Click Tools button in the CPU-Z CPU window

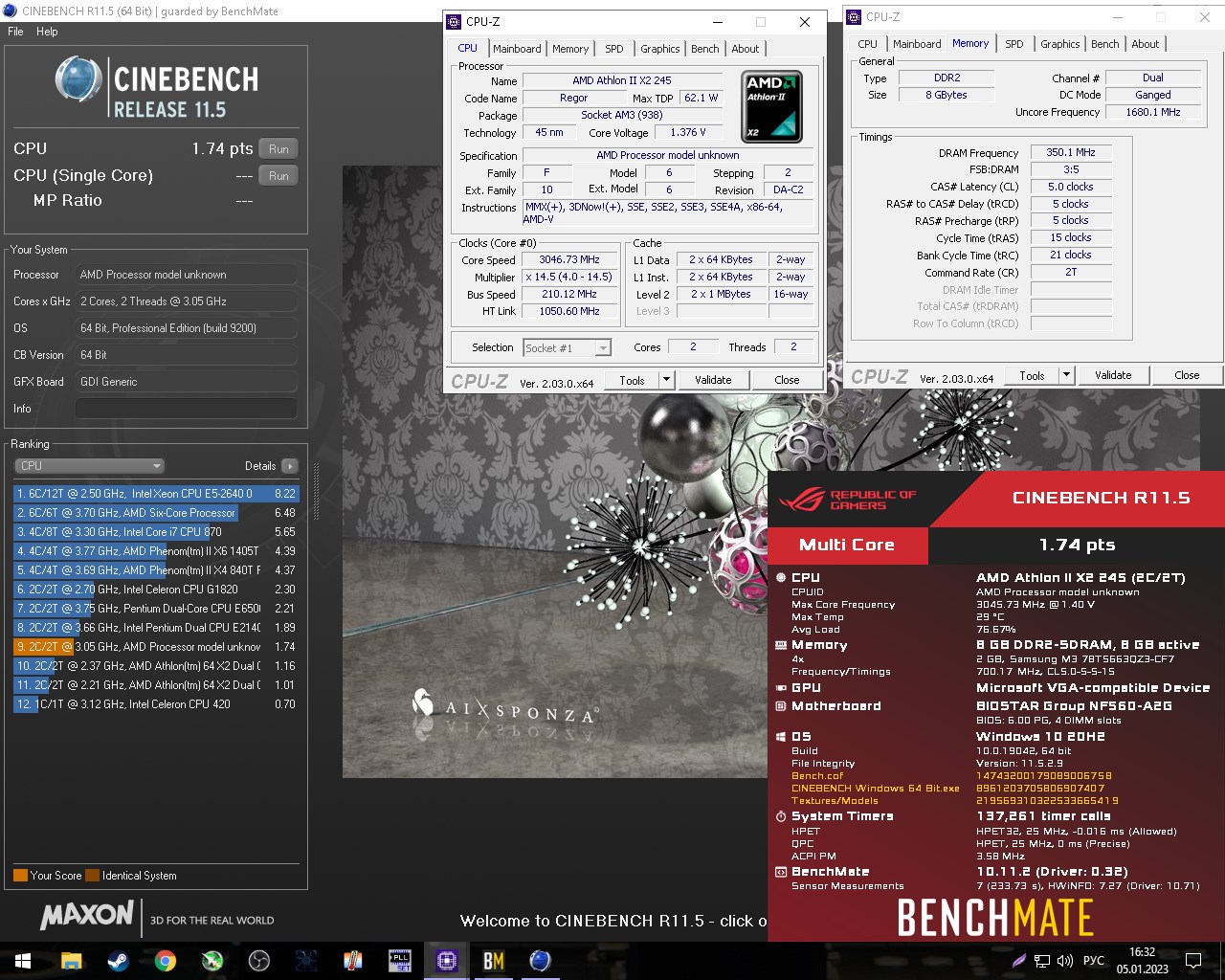(x=632, y=380)
